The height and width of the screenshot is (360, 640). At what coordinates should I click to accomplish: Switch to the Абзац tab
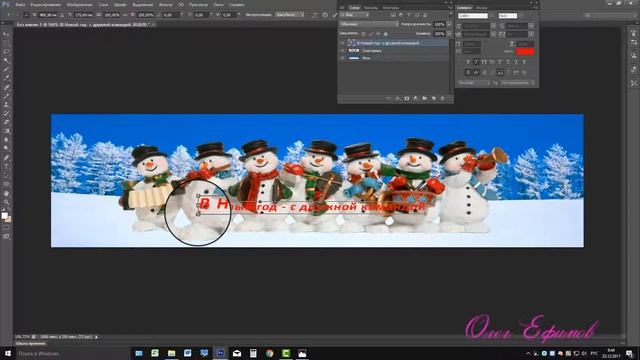pyautogui.click(x=482, y=7)
